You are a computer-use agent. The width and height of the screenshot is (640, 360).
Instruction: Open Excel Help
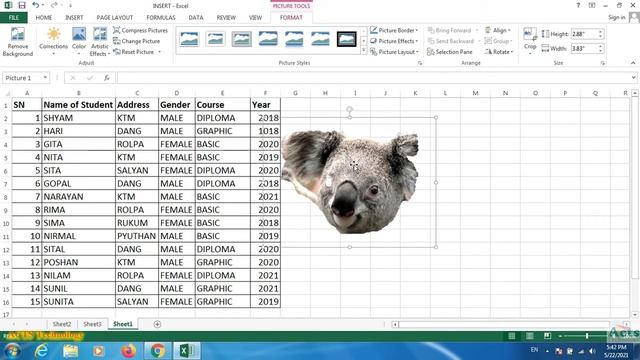point(578,5)
